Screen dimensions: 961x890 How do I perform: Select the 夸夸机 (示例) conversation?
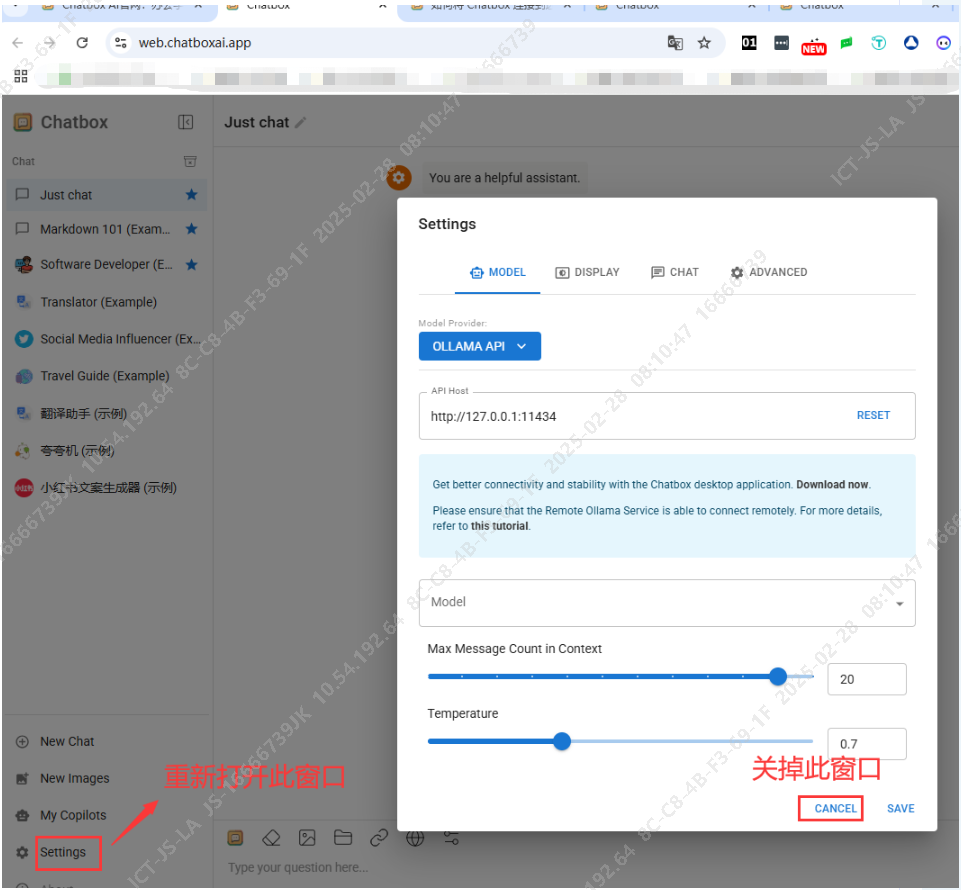coord(107,451)
